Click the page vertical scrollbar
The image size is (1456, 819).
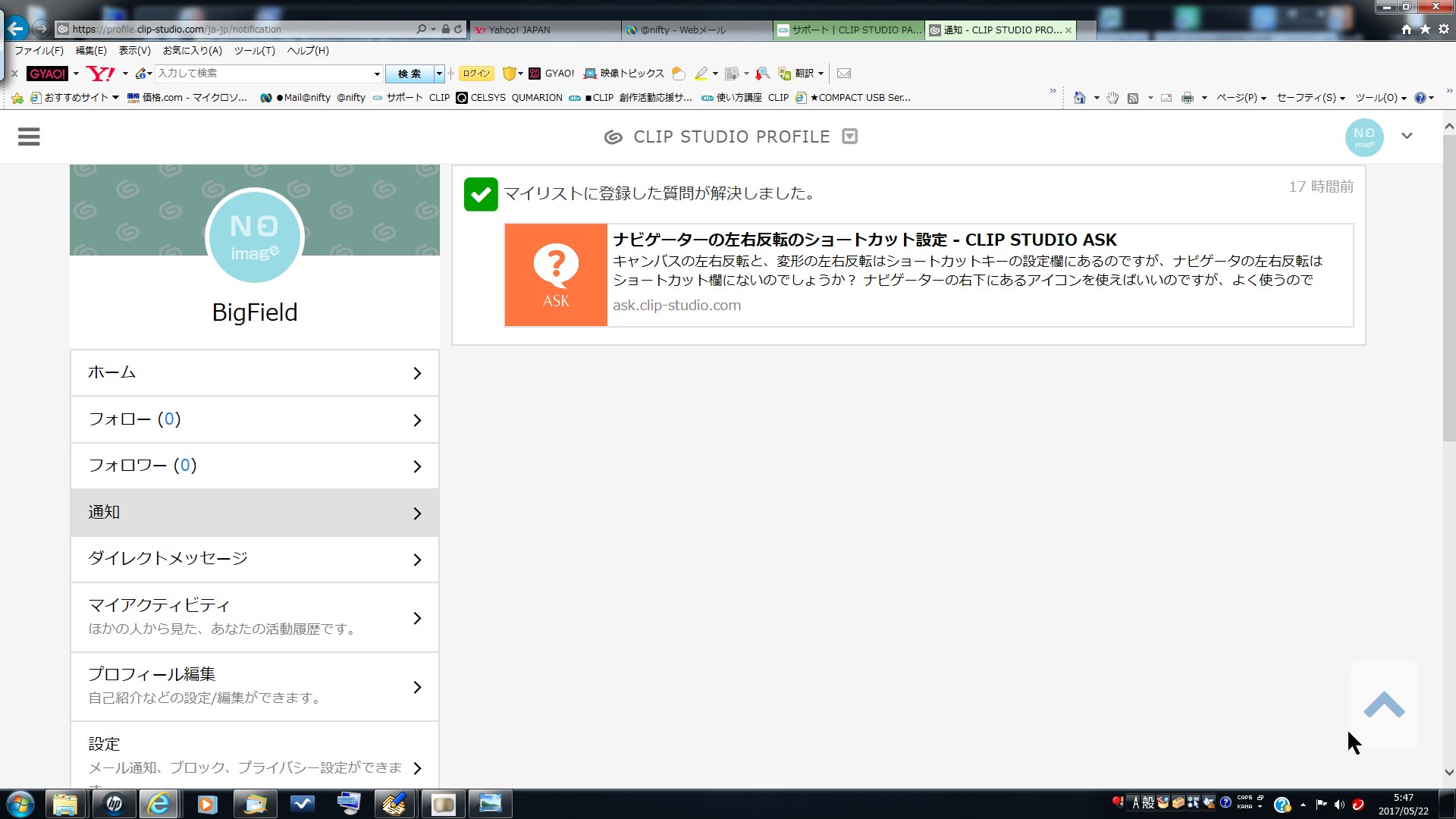click(x=1448, y=288)
